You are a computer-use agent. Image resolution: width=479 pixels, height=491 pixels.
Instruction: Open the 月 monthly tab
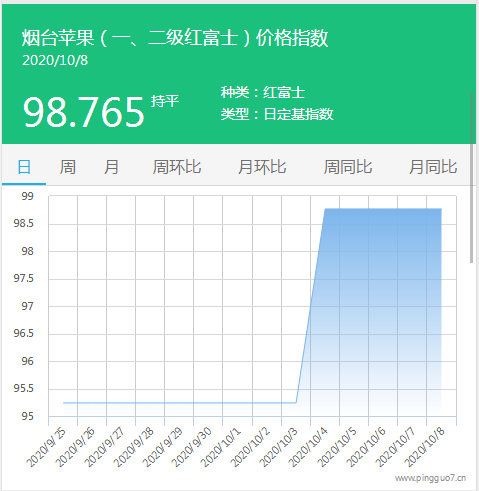111,167
